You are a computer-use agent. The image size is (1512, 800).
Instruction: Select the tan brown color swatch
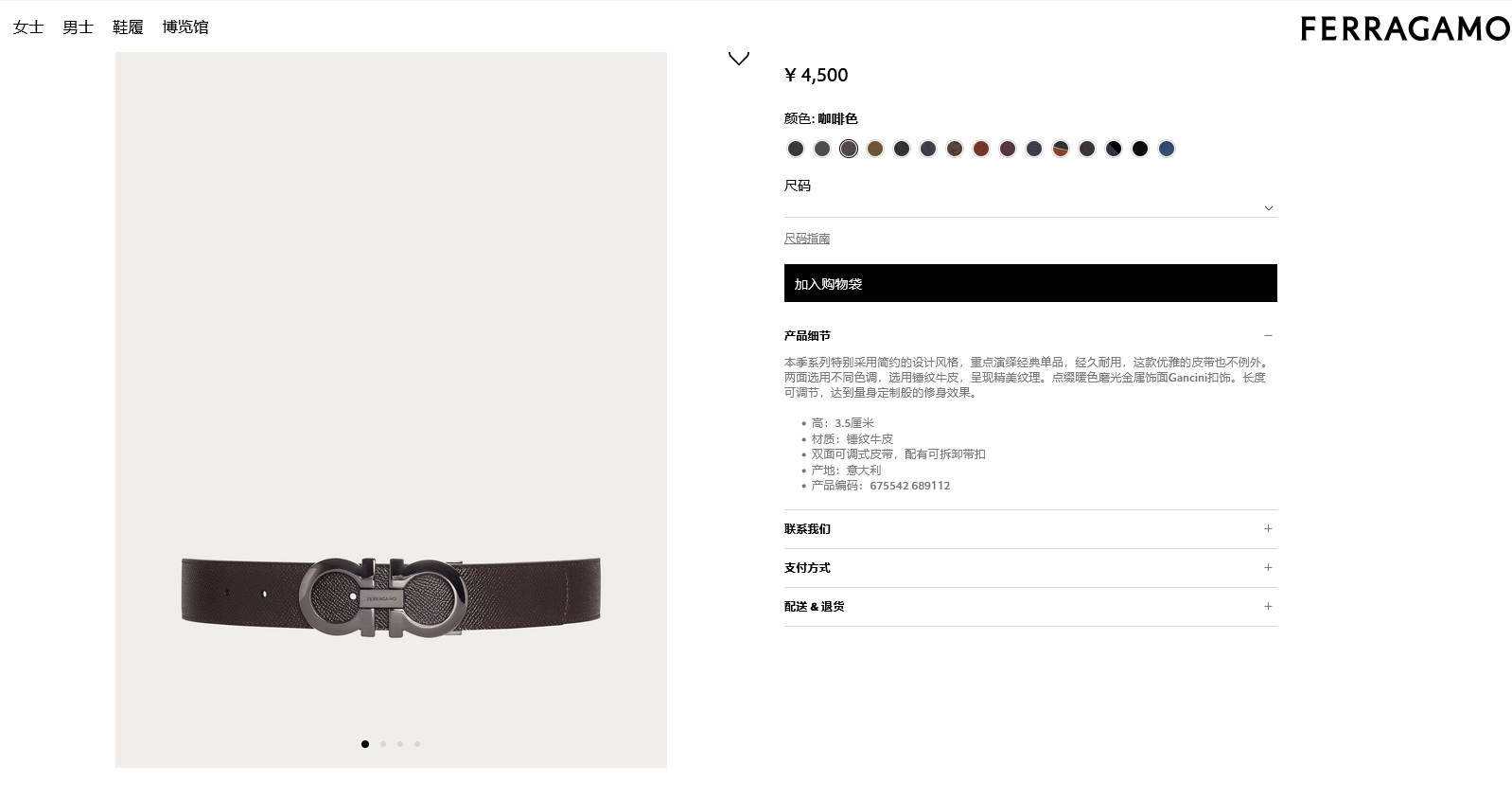pos(875,149)
